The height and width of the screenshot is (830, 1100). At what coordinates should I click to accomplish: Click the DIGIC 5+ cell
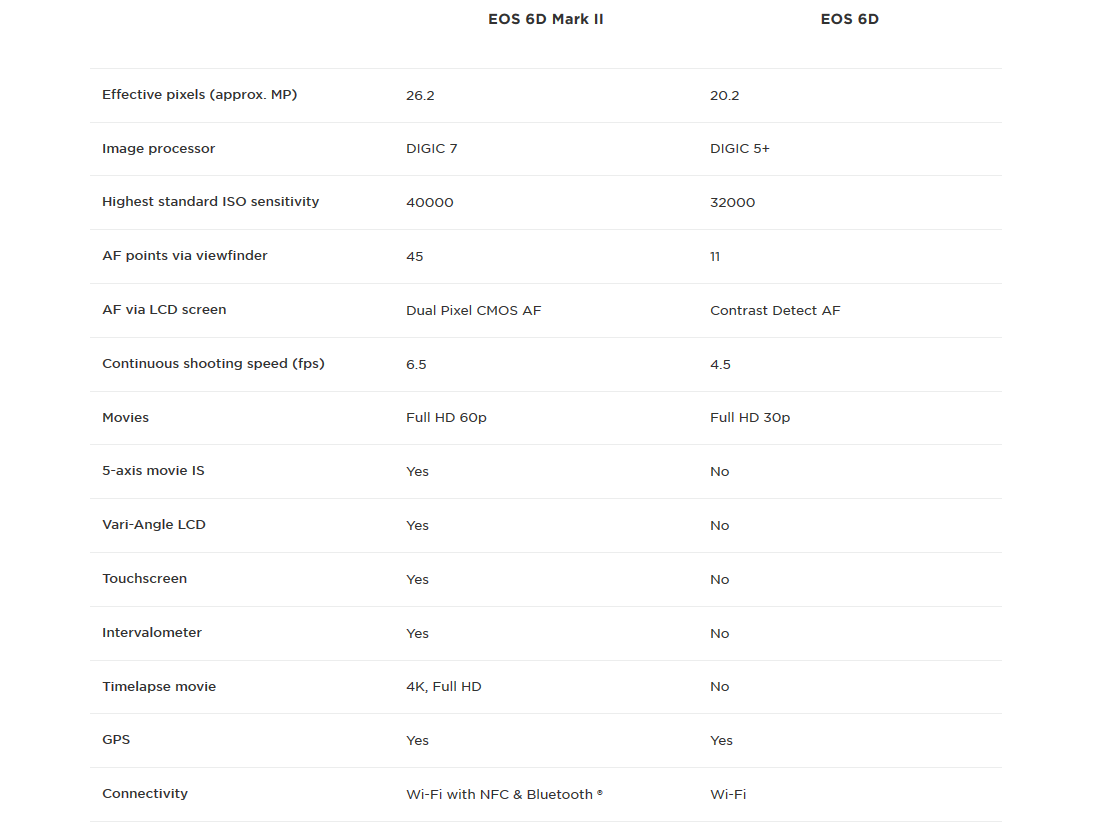739,149
